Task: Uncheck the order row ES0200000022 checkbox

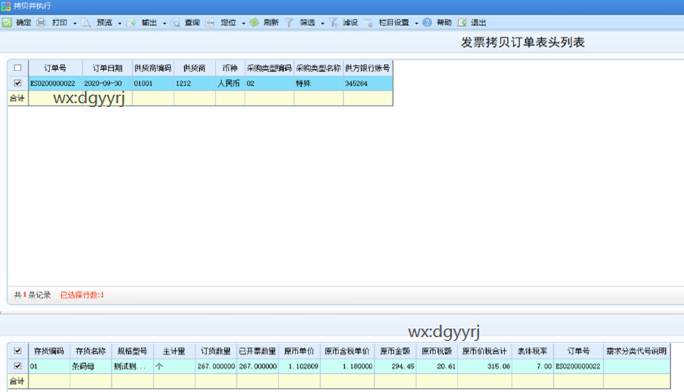Action: [x=17, y=83]
